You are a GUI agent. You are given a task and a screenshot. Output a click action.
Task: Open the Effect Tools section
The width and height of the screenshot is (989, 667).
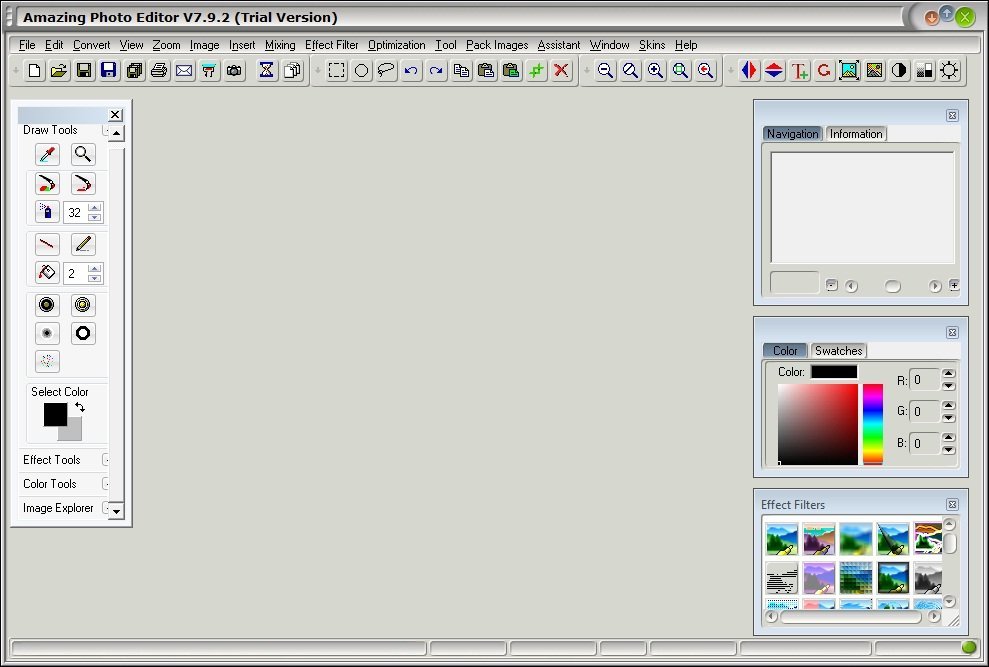point(50,459)
